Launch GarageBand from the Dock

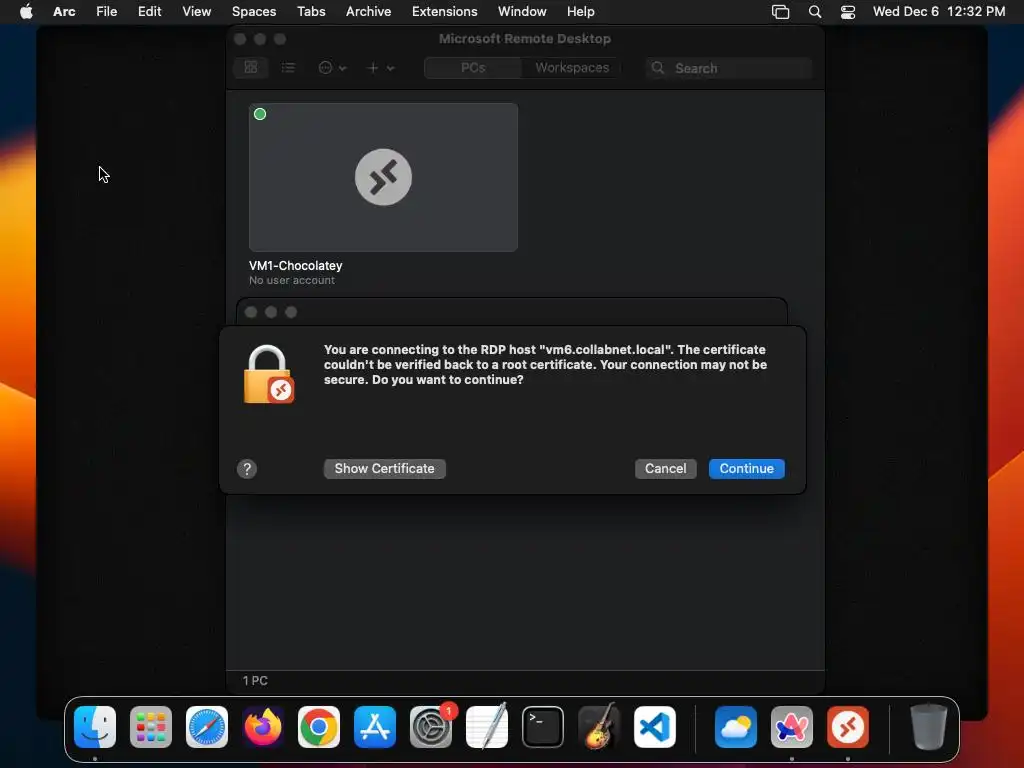(599, 727)
